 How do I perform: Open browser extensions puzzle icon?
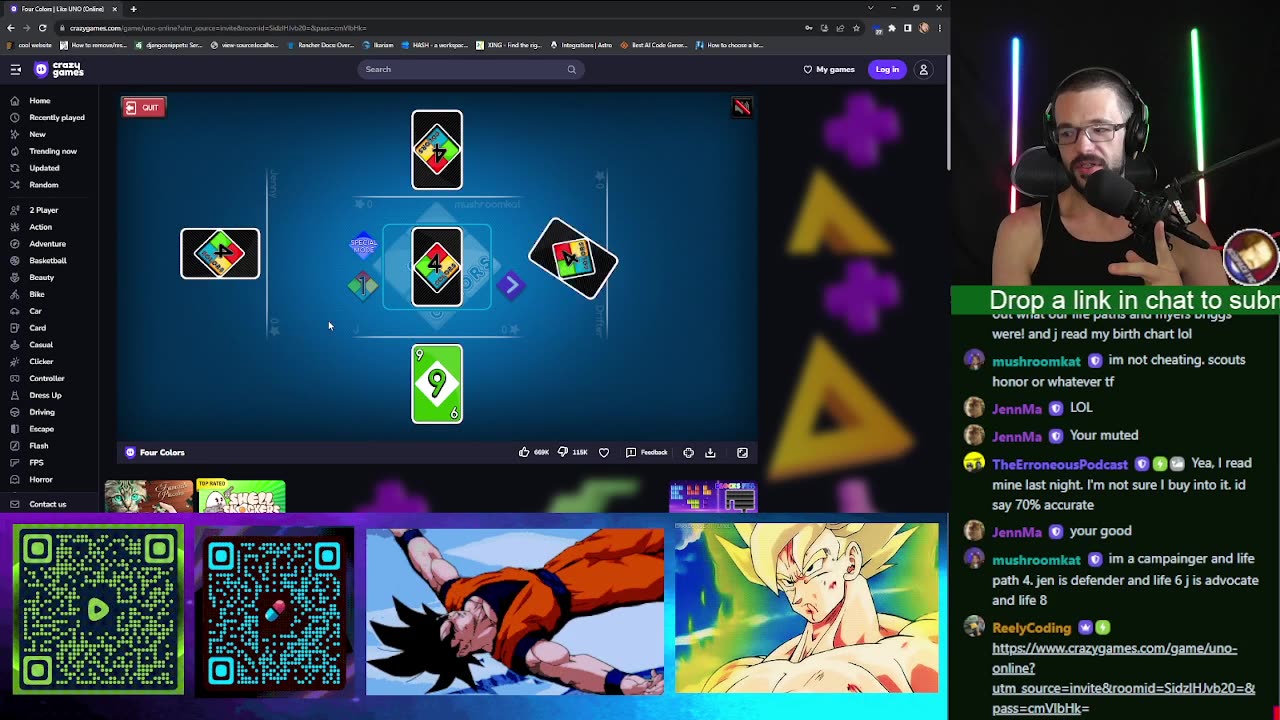click(x=892, y=28)
